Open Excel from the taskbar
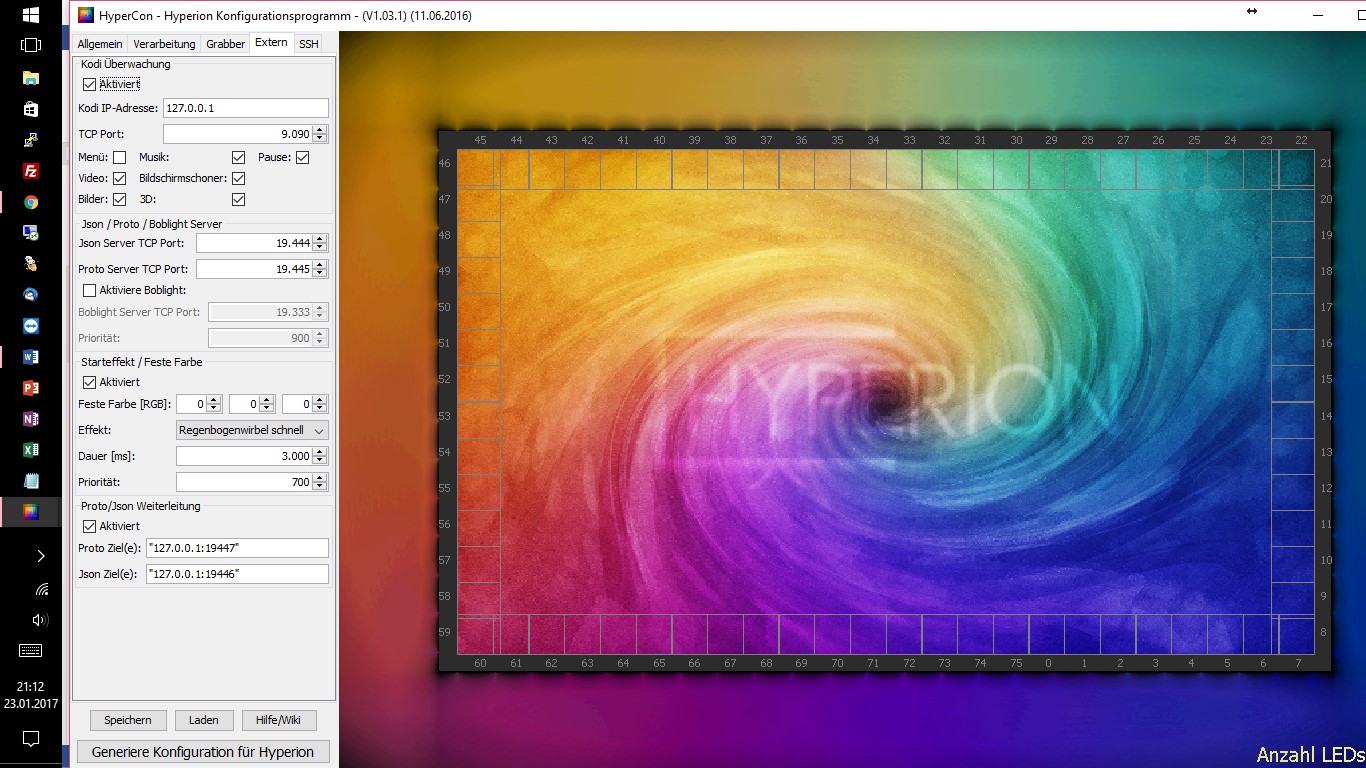1366x768 pixels. [31, 450]
